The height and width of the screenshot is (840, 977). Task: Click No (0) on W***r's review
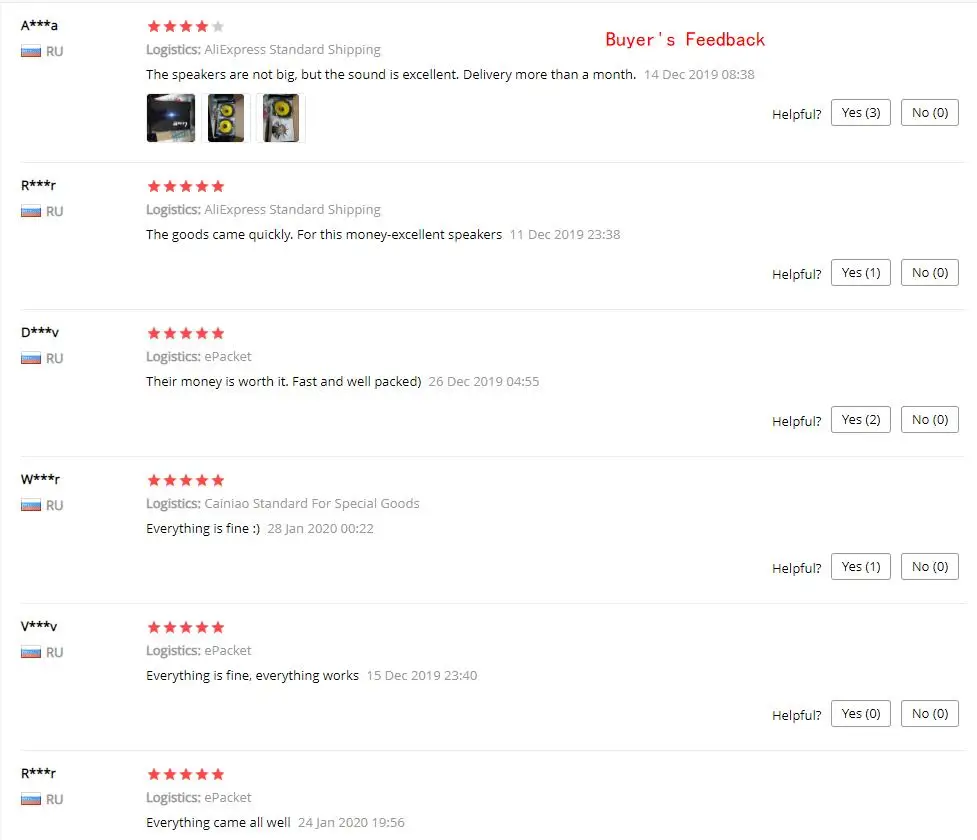tap(930, 567)
